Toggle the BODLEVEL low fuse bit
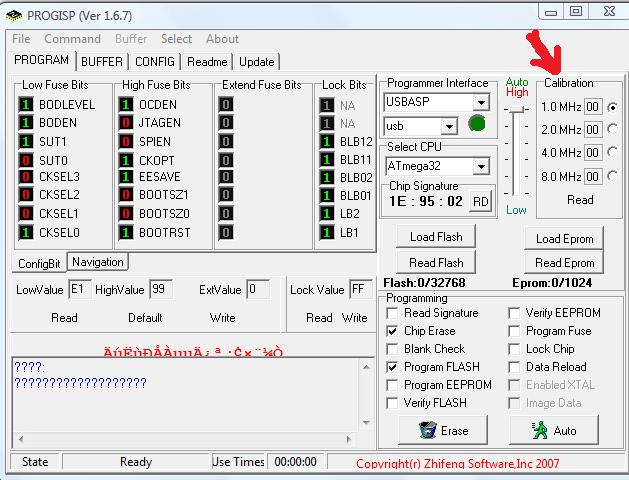This screenshot has height=480, width=629. coord(26,105)
